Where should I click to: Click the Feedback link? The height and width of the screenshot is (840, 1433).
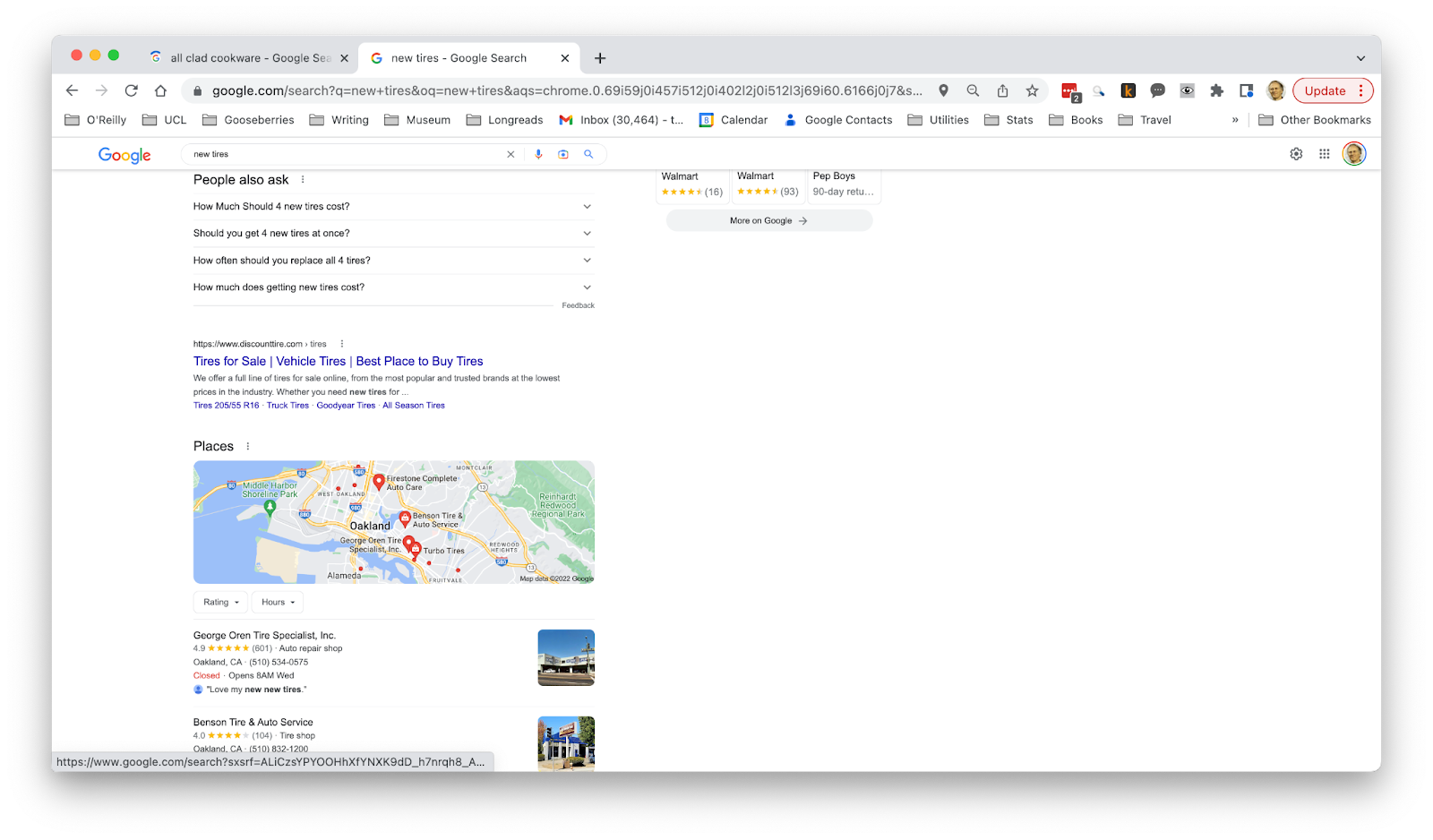[578, 305]
